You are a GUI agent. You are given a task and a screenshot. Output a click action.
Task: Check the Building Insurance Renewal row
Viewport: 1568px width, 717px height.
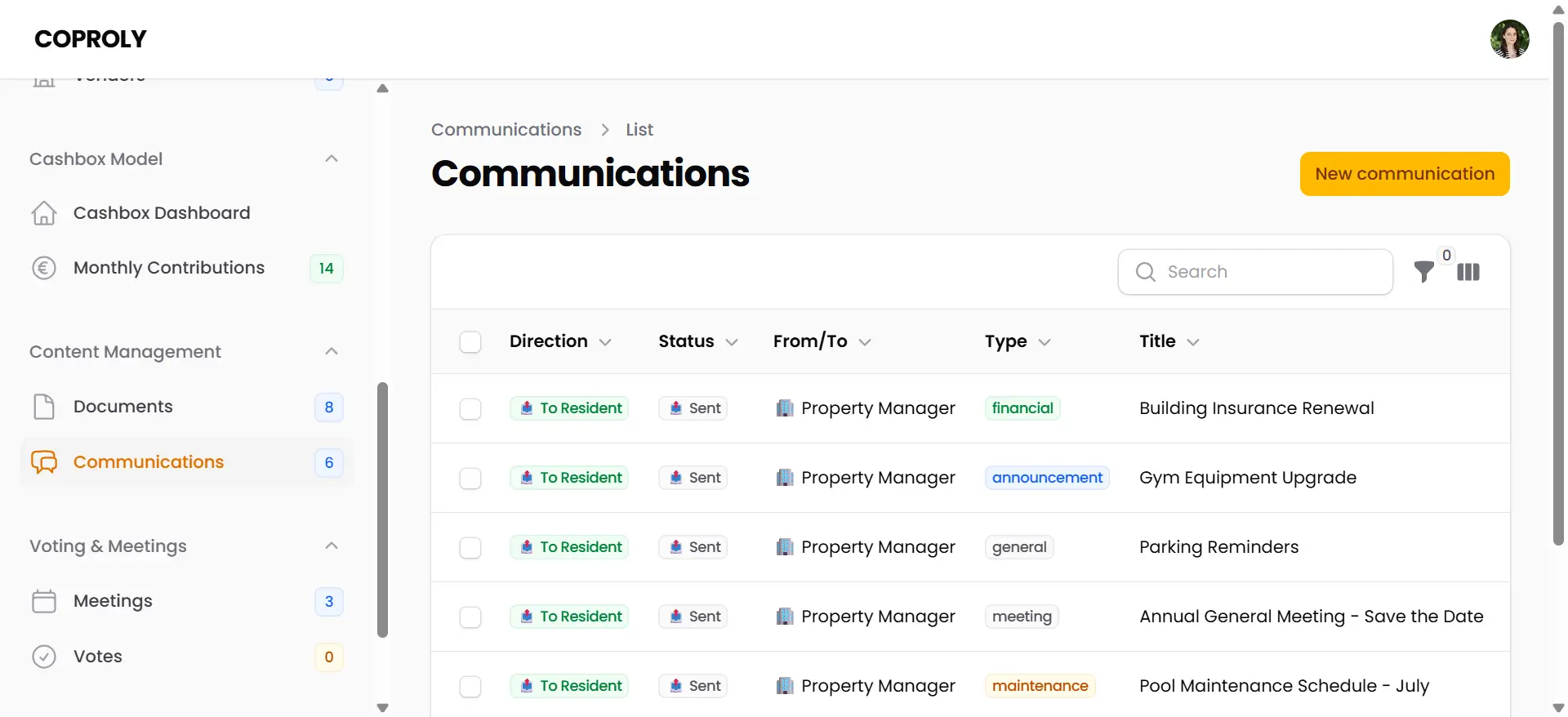tap(470, 409)
